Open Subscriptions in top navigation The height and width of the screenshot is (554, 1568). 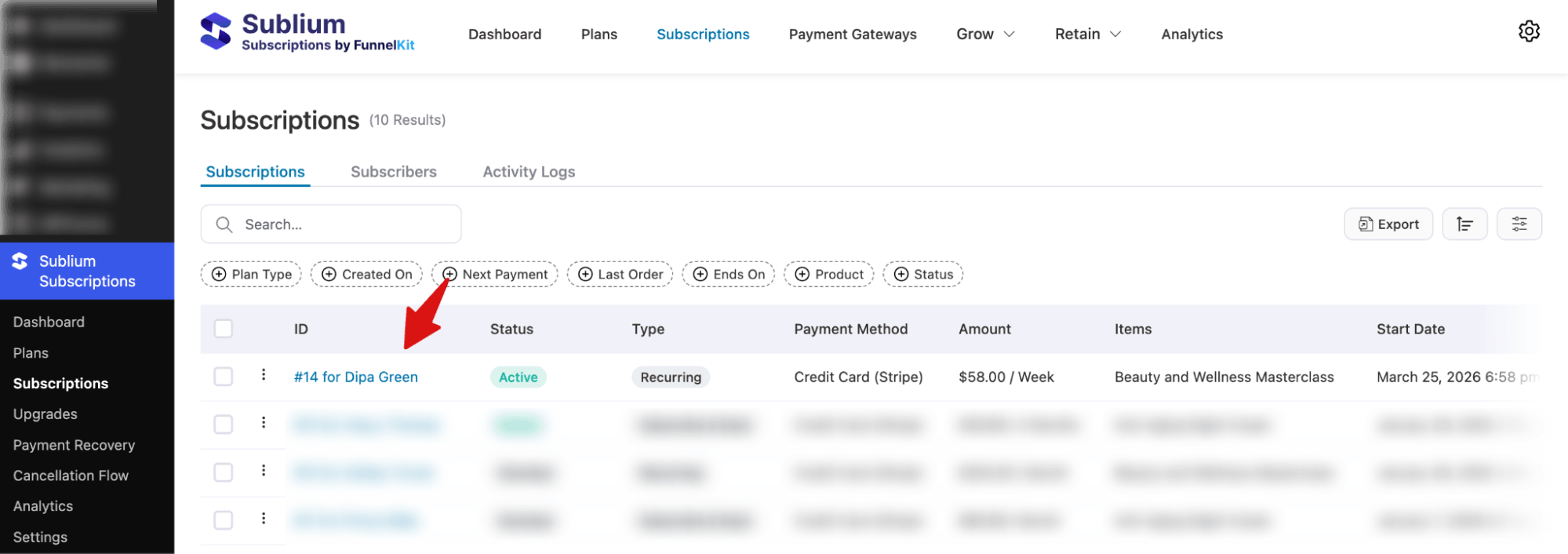pos(703,34)
